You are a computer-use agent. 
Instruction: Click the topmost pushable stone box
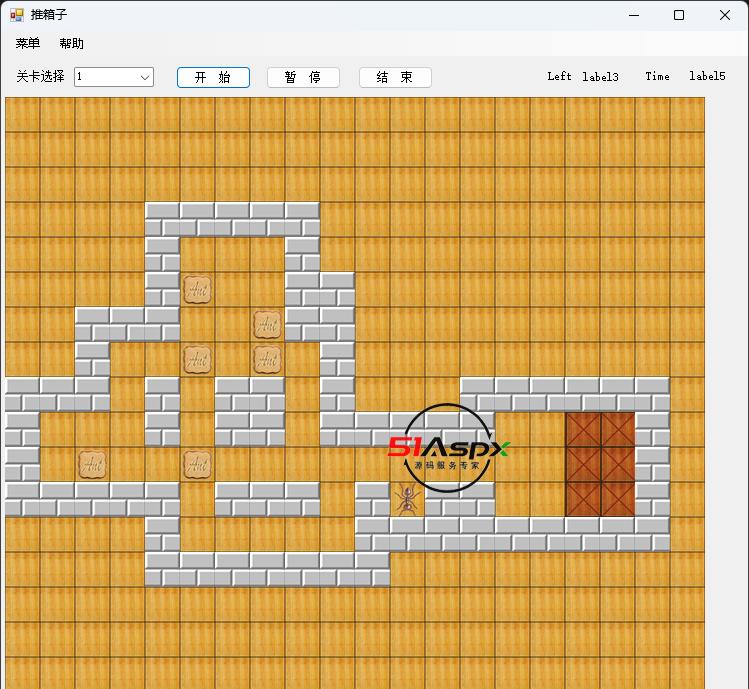(197, 289)
